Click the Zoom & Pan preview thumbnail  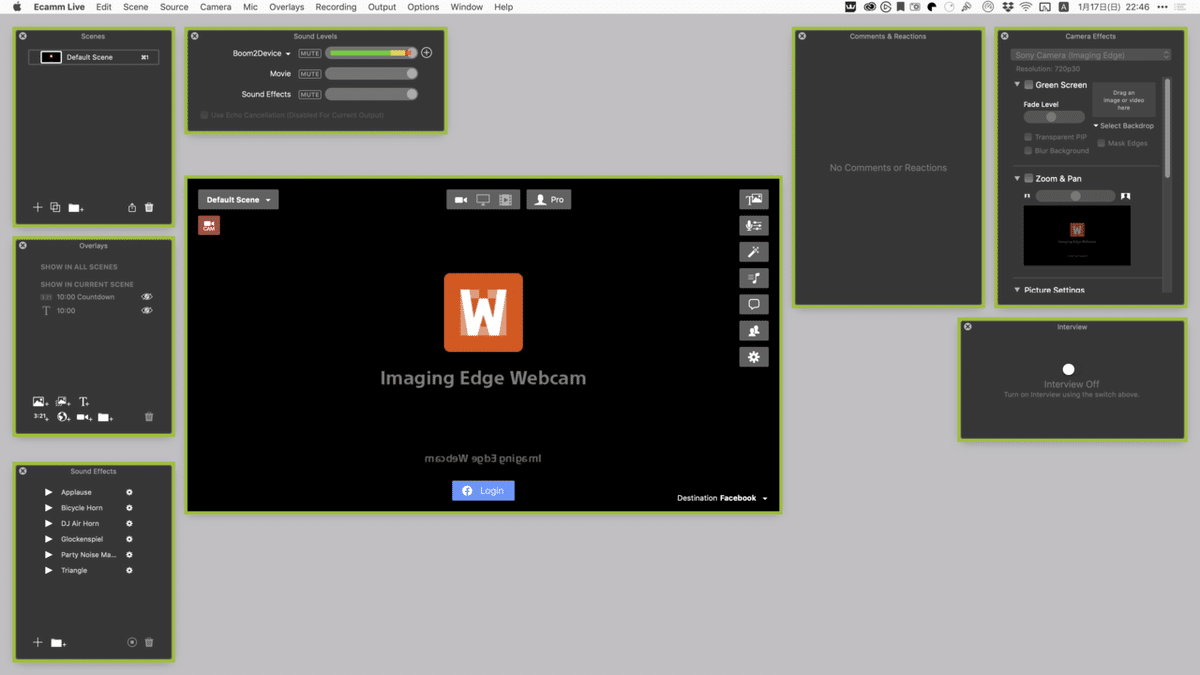[x=1077, y=236]
